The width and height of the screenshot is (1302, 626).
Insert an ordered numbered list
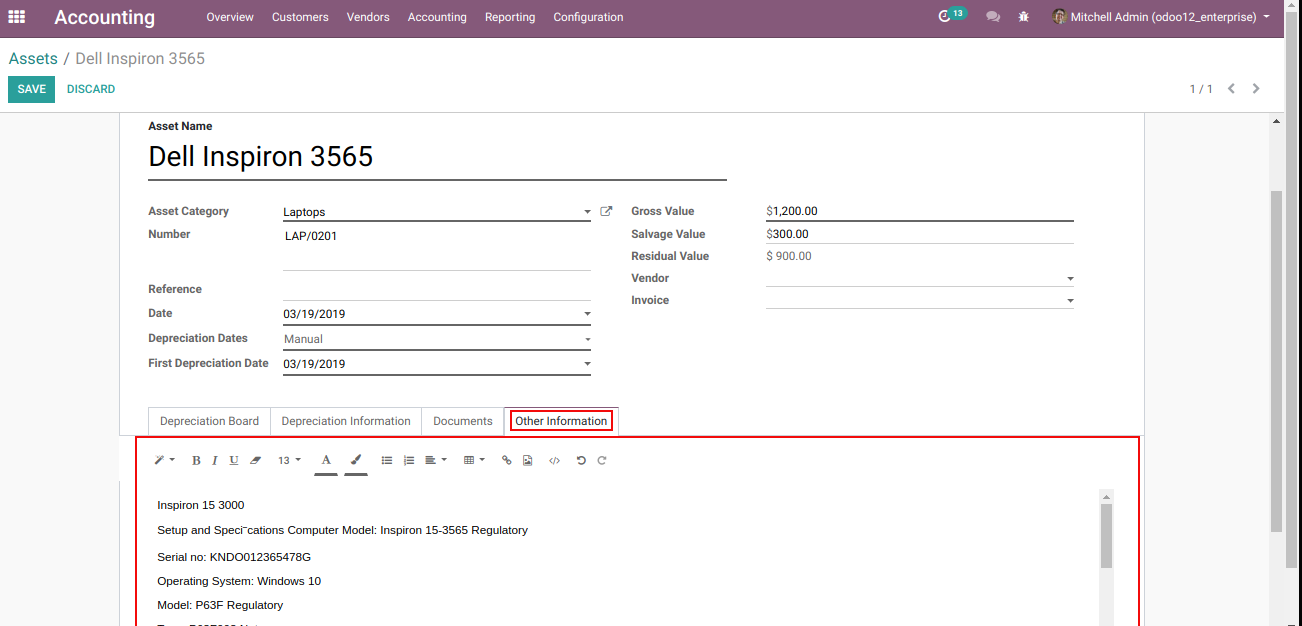[x=408, y=460]
